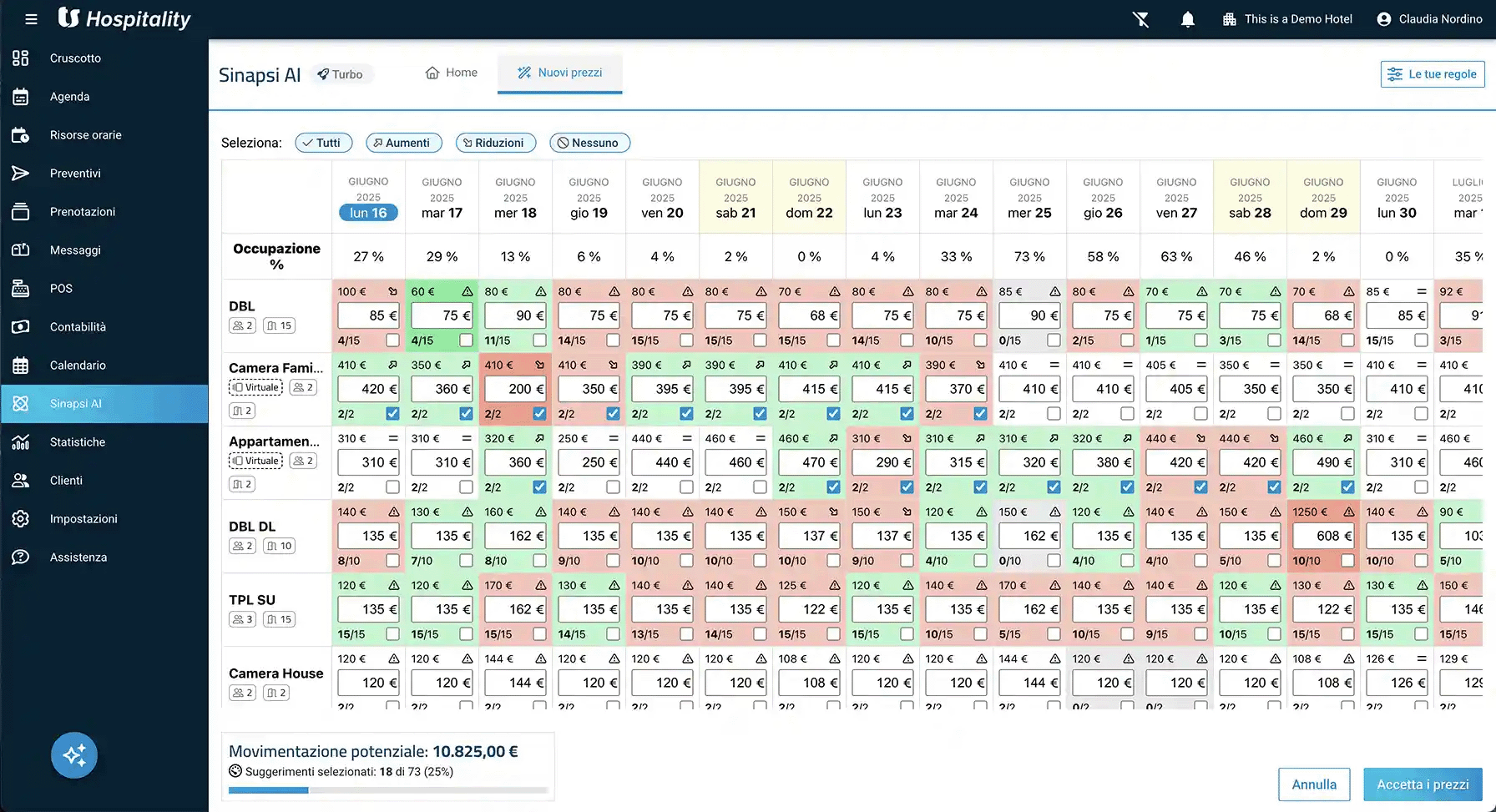Select the Nuovi prezzi tab
This screenshot has width=1496, height=812.
559,73
